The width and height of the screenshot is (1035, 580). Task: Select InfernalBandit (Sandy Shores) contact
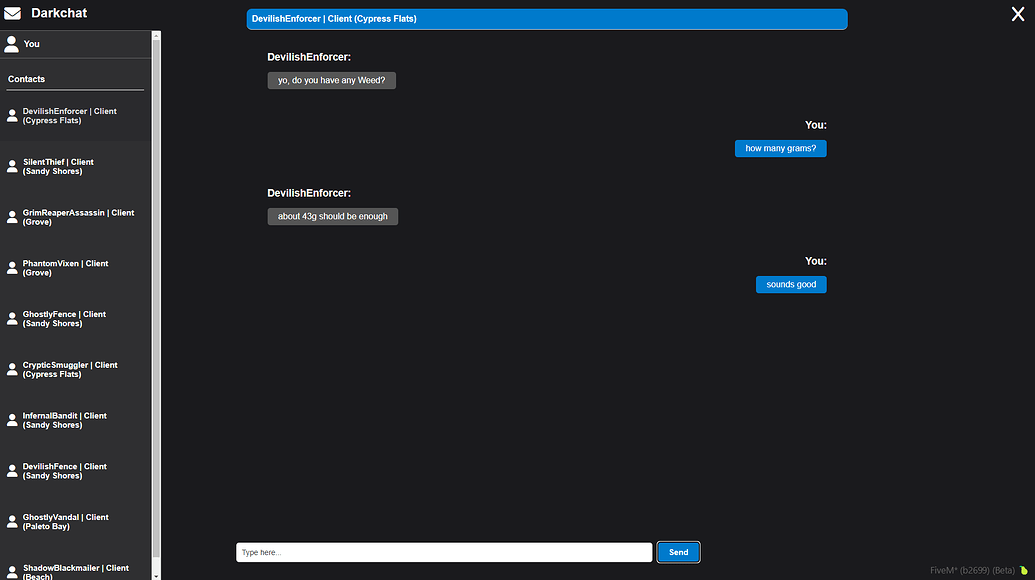[x=75, y=420]
